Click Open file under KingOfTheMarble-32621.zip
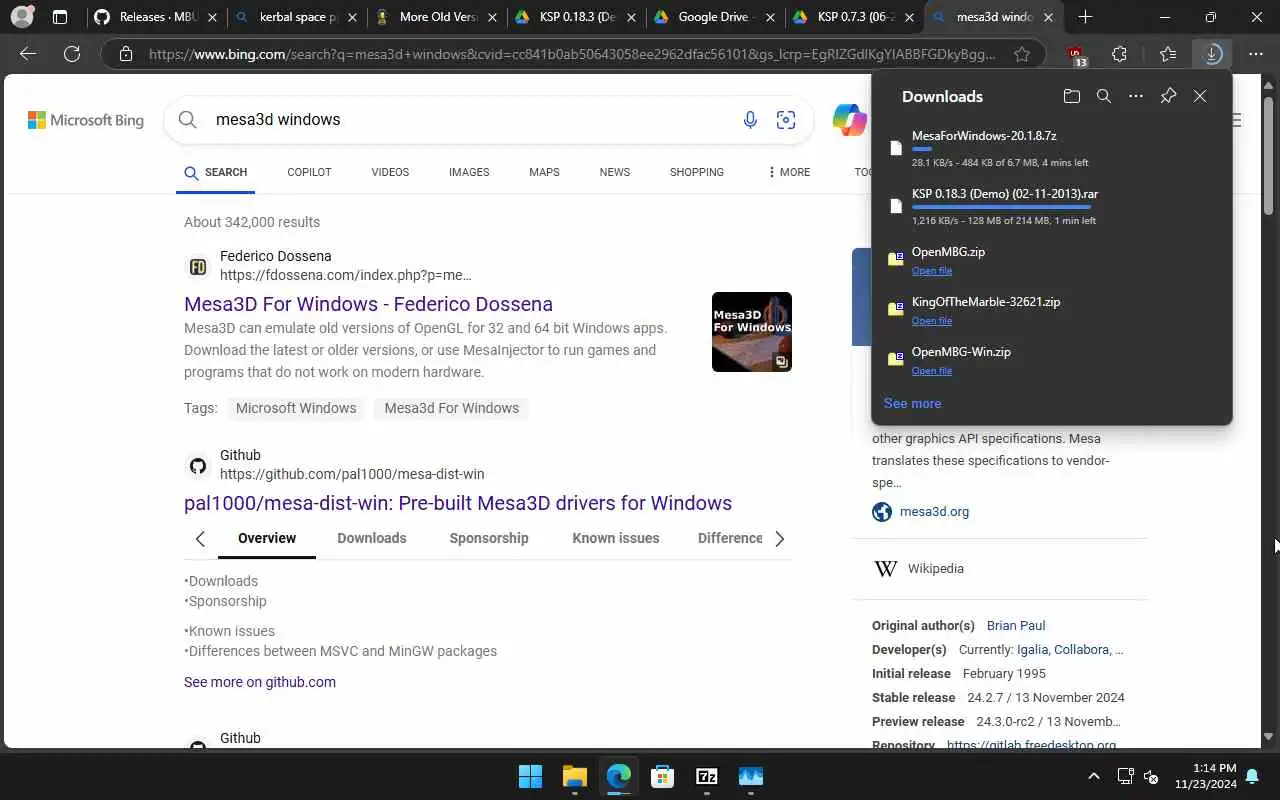Viewport: 1280px width, 800px height. tap(932, 321)
